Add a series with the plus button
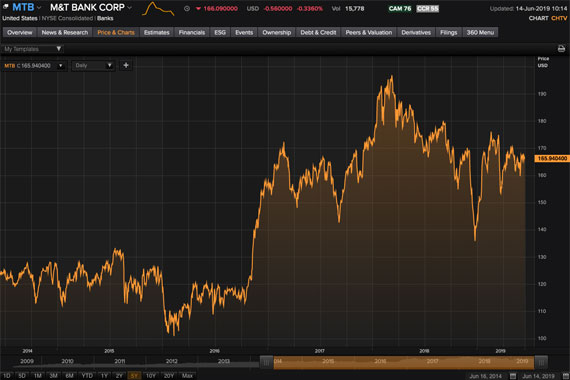This screenshot has height=380, width=570. pyautogui.click(x=126, y=65)
